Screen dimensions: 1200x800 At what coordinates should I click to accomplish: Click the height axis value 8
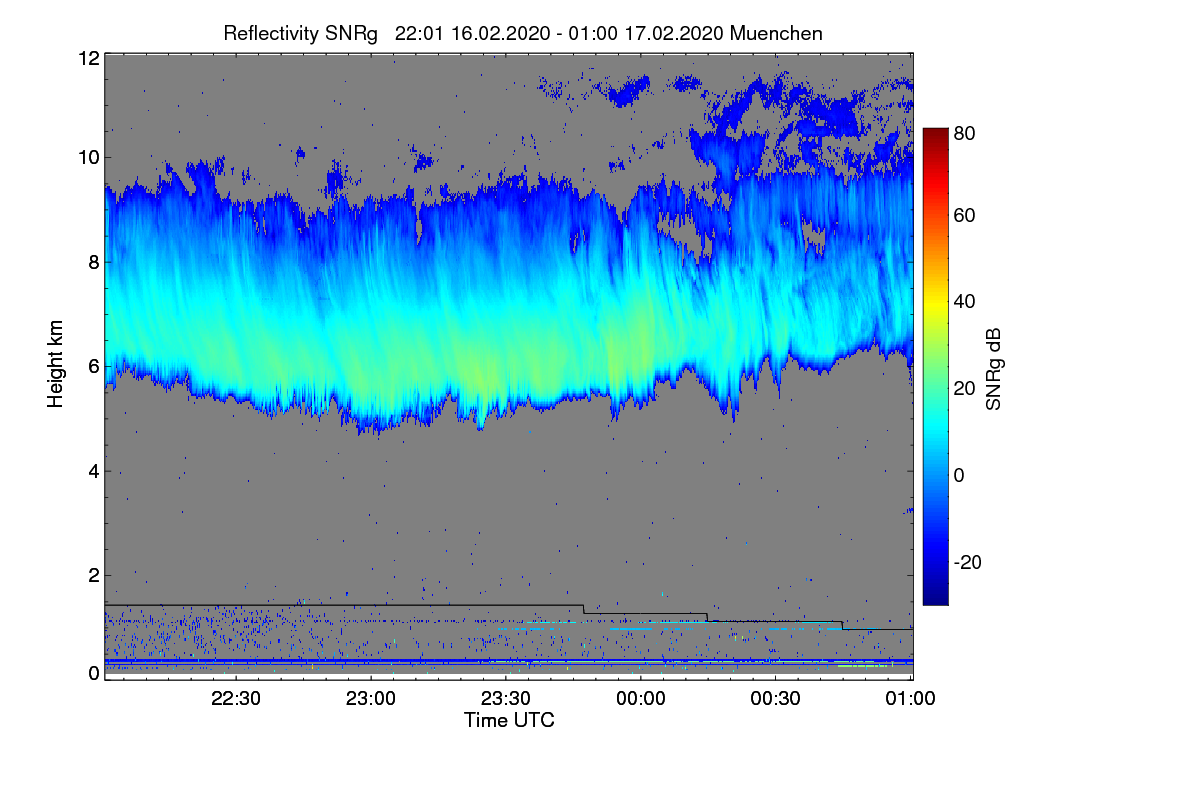click(x=93, y=262)
